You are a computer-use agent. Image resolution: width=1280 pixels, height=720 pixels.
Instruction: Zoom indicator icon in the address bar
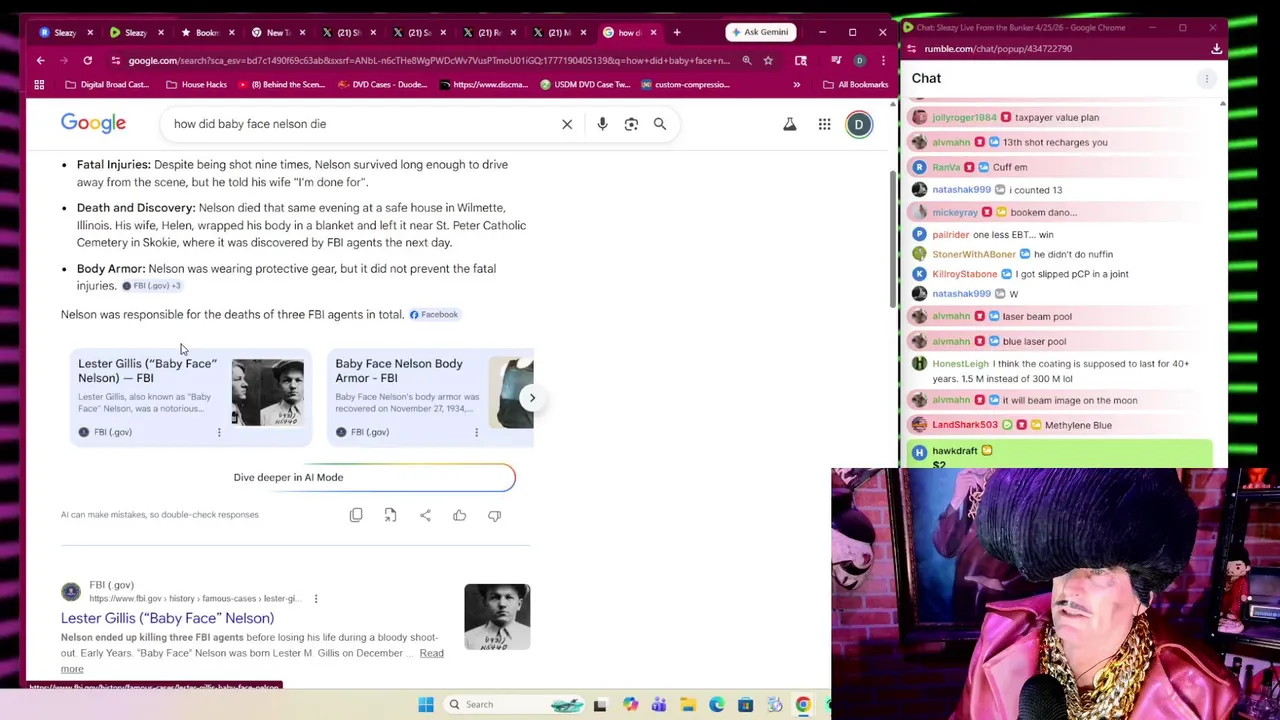(x=746, y=60)
